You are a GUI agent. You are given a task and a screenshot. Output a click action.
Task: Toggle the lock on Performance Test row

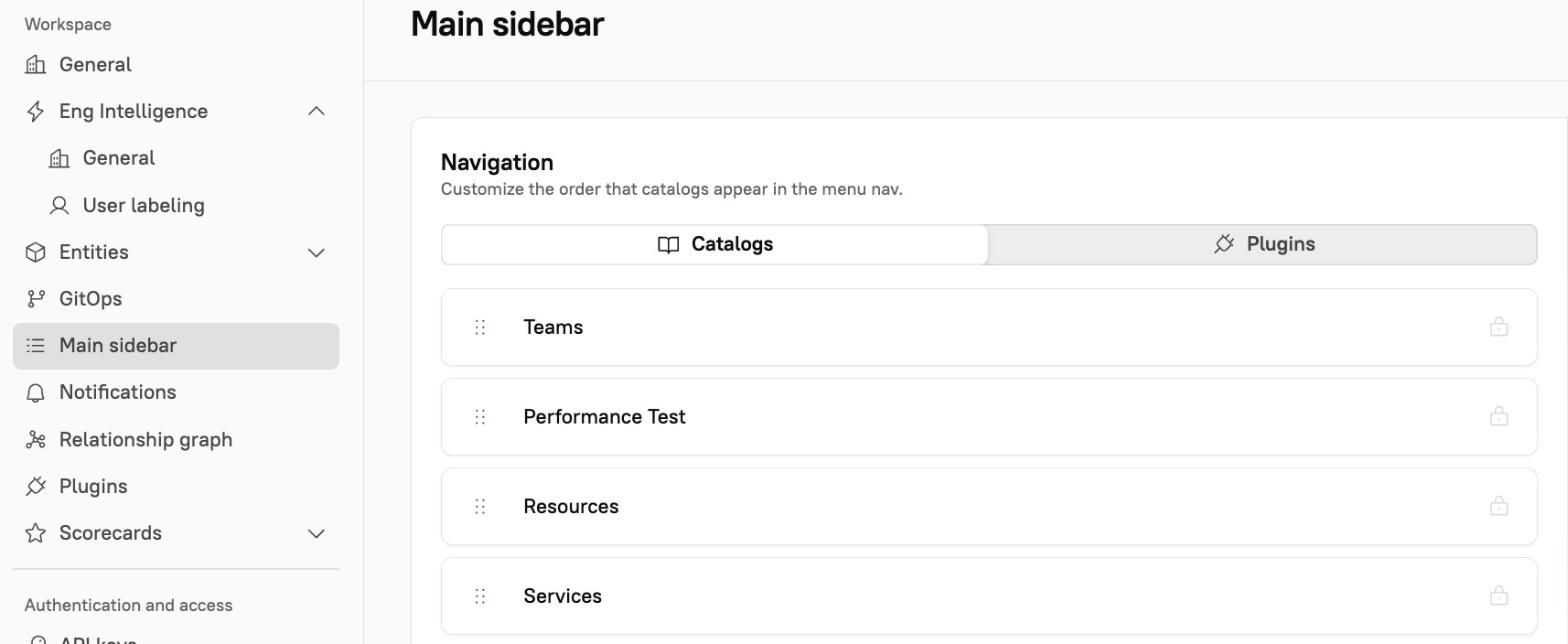click(1498, 416)
